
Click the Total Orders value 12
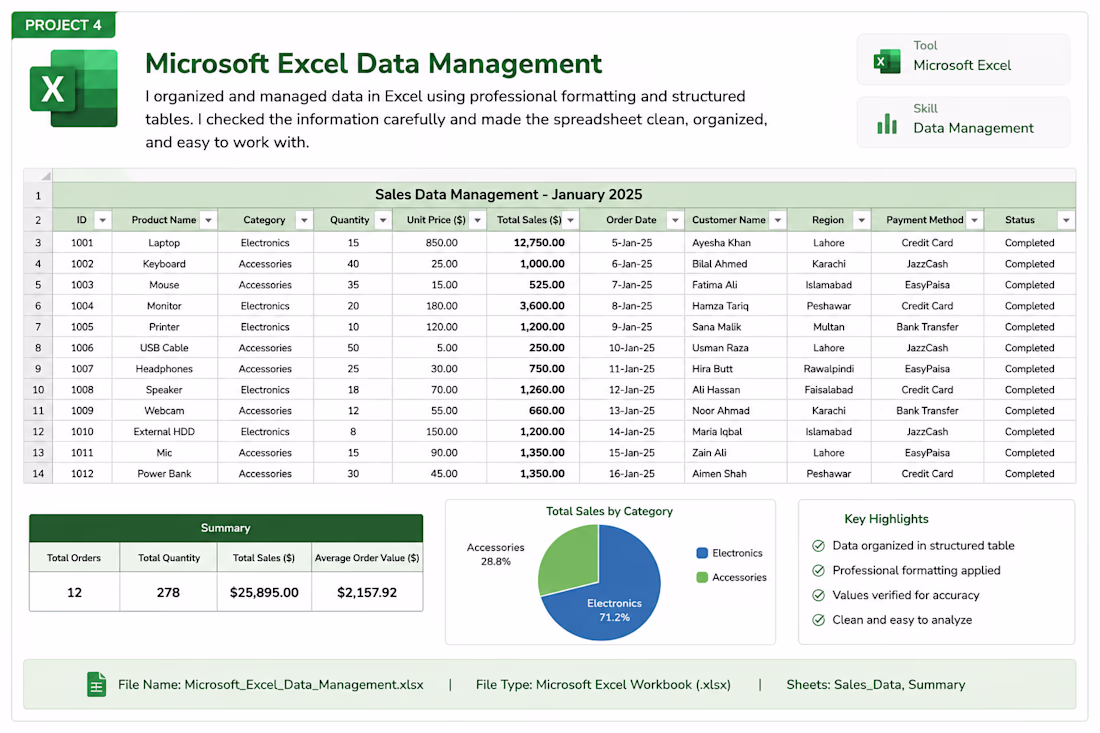(x=74, y=592)
